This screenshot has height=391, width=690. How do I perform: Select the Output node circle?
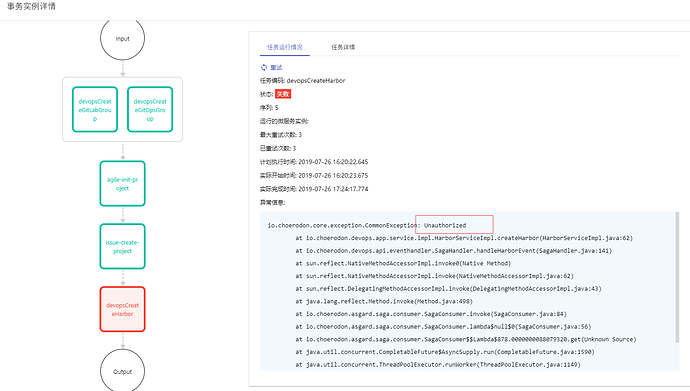point(122,370)
